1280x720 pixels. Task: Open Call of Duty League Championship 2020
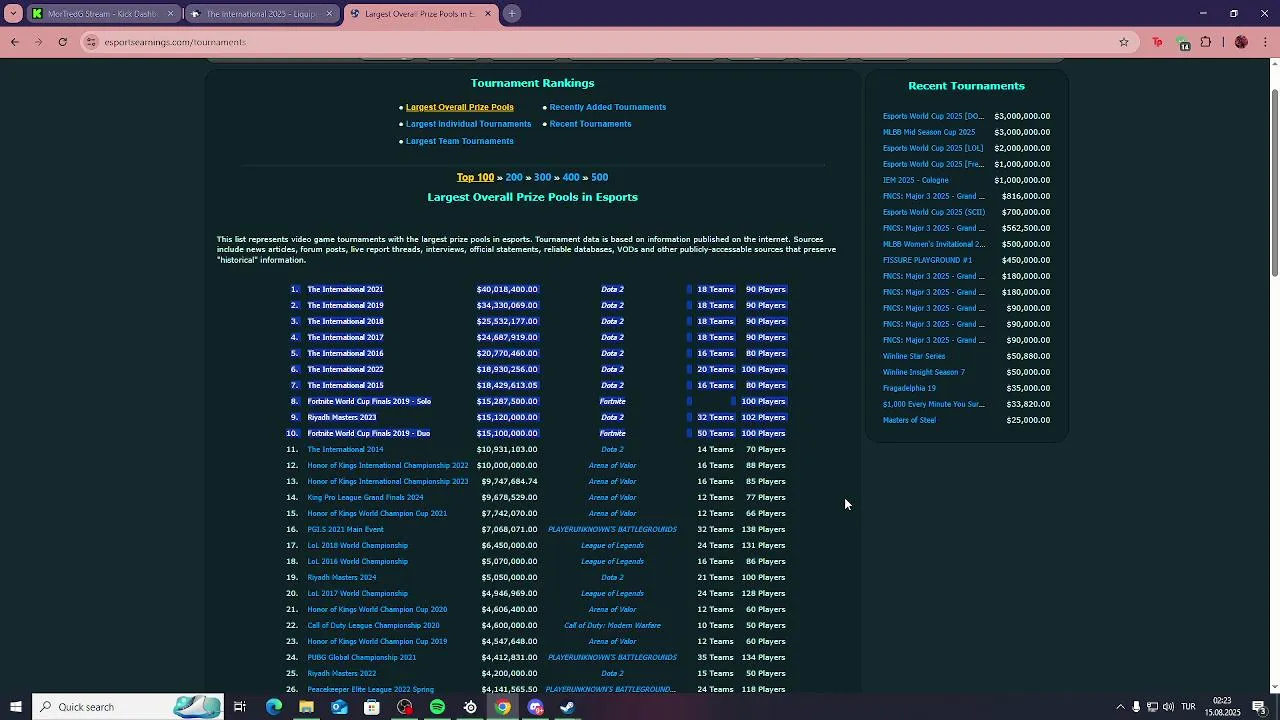373,625
